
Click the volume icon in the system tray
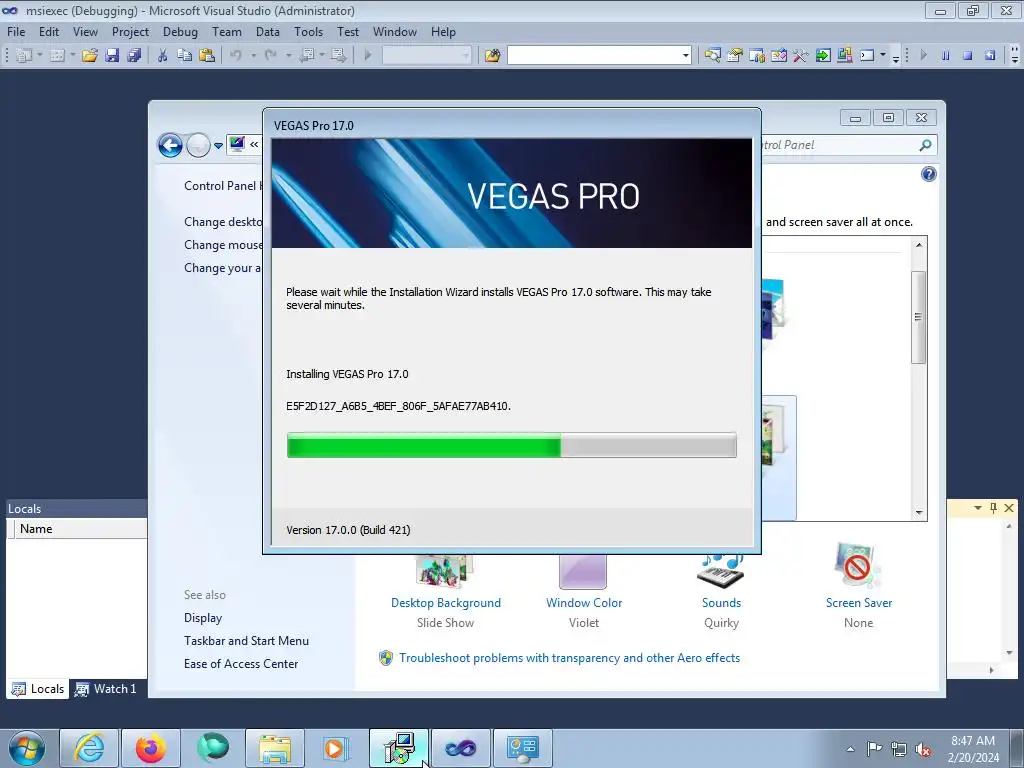click(x=923, y=749)
